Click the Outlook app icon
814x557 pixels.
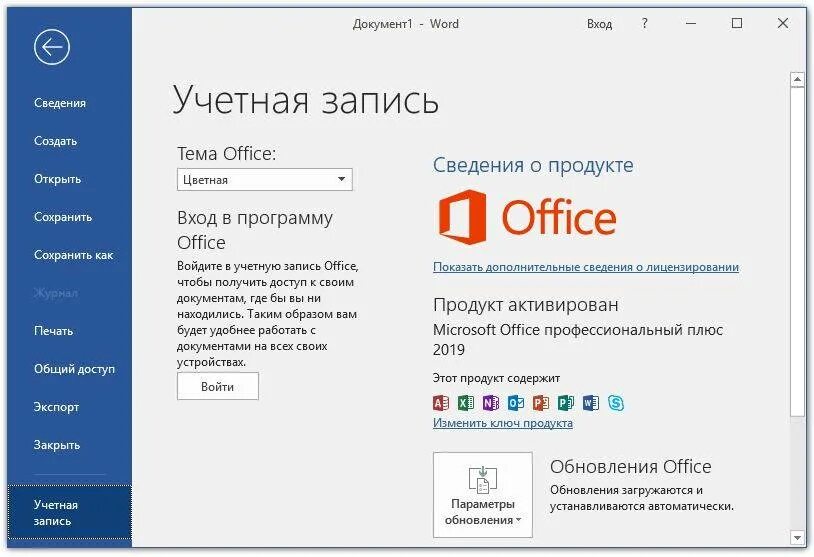(515, 403)
